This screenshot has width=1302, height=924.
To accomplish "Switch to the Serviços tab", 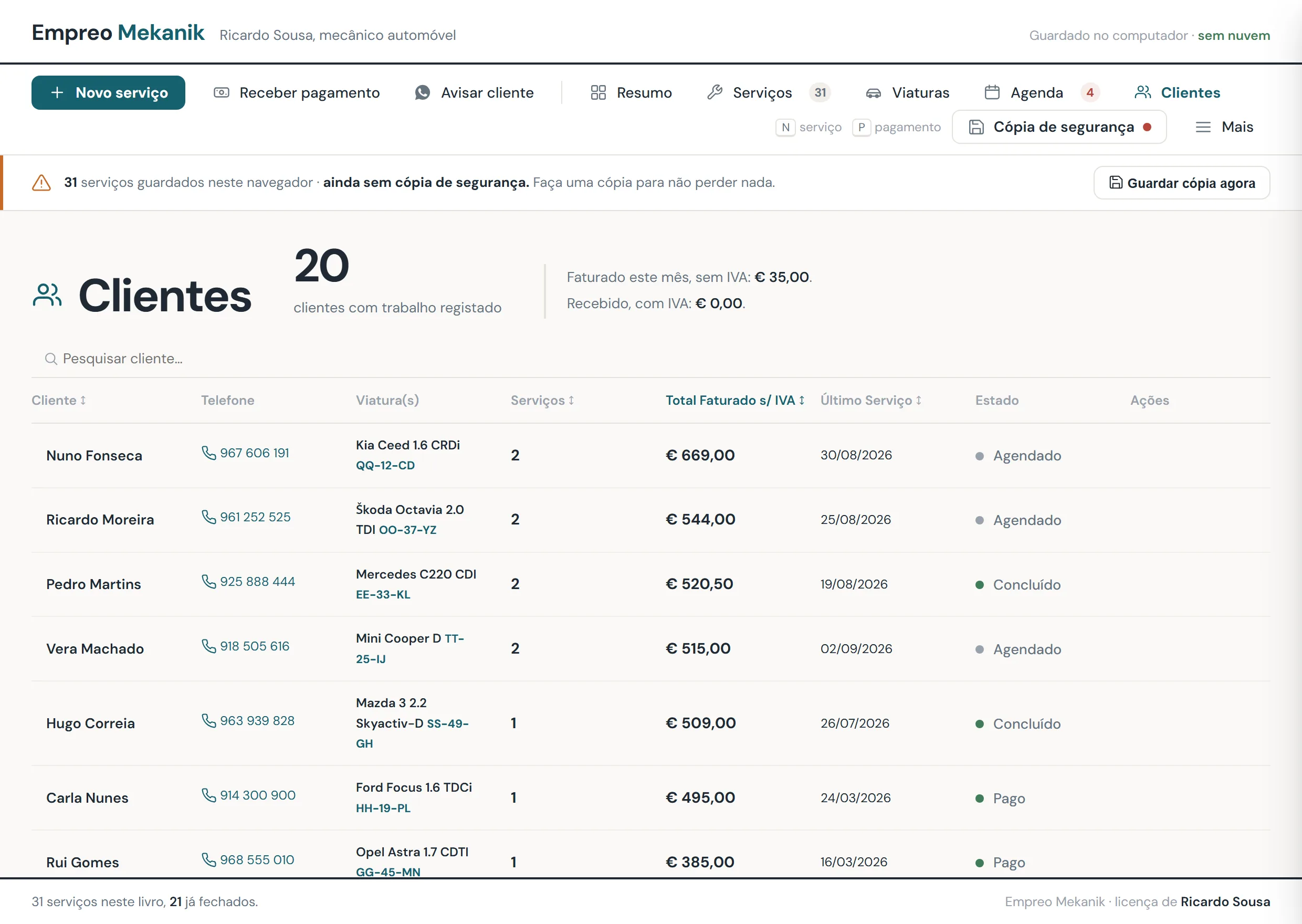I will 769,93.
